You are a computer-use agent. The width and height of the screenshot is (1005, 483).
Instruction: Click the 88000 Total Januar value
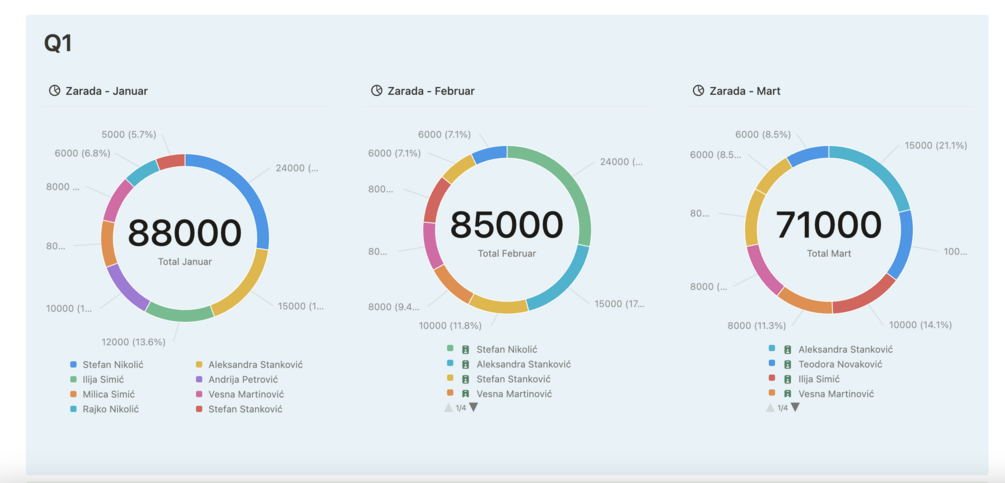click(x=185, y=233)
